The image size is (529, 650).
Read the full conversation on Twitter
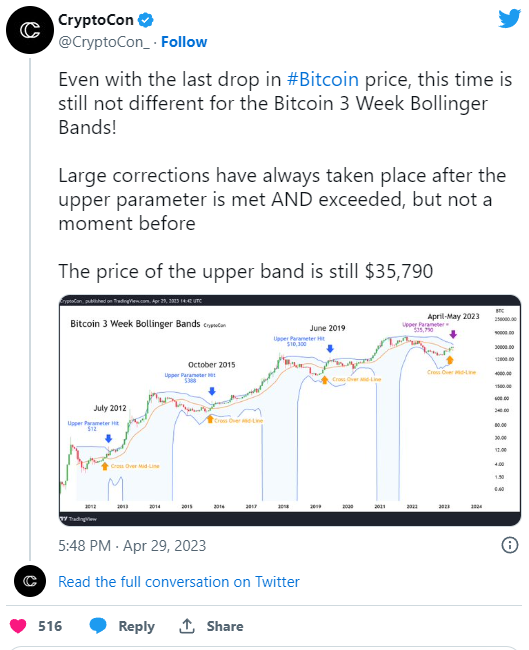pos(179,582)
